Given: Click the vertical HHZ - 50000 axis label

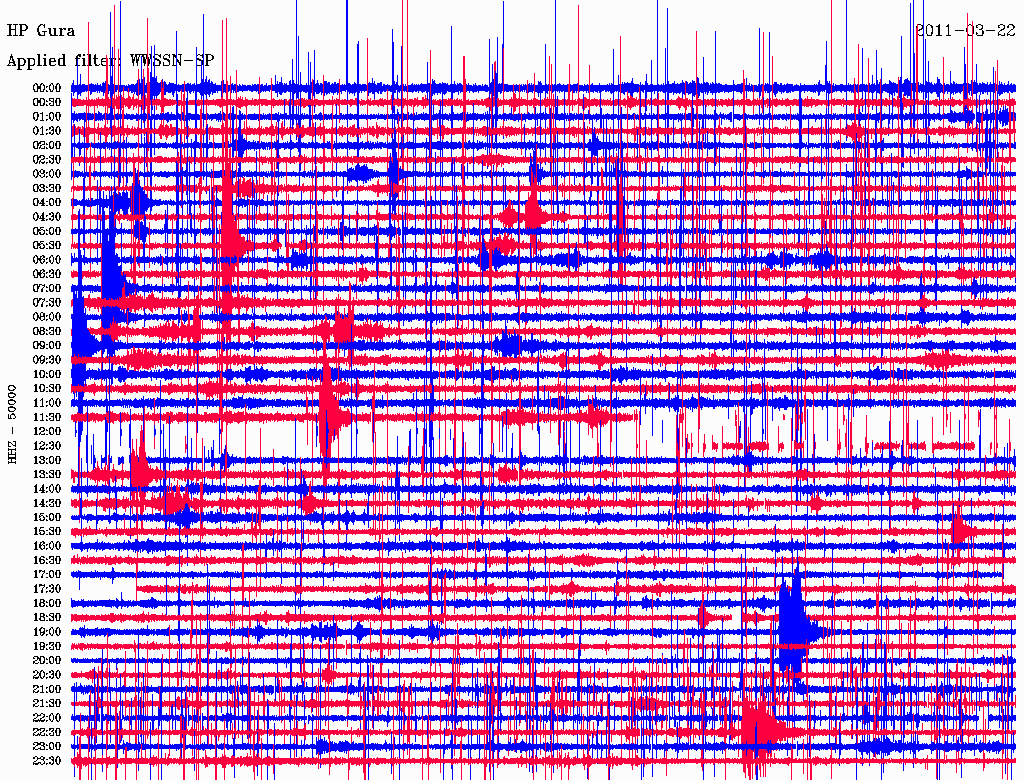Looking at the screenshot, I should tap(13, 423).
